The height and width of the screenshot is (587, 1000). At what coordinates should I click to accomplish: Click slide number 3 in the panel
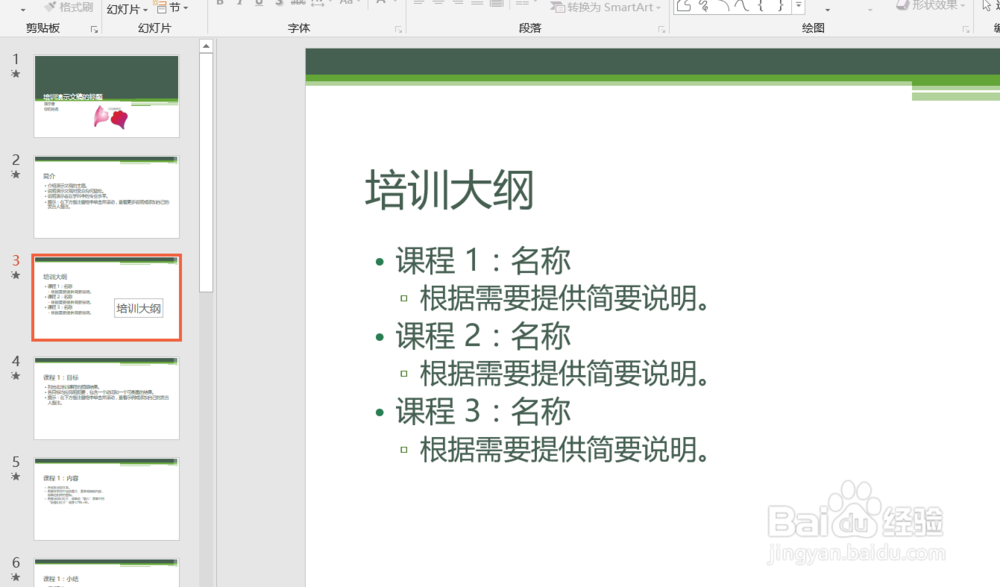[x=16, y=260]
